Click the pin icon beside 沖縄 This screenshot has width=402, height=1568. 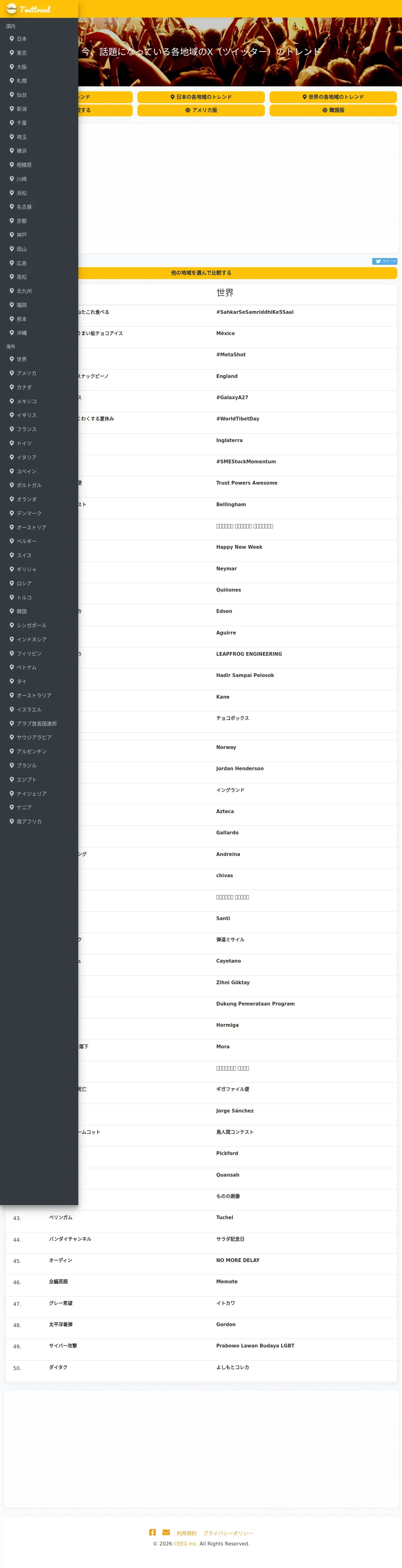[x=12, y=332]
